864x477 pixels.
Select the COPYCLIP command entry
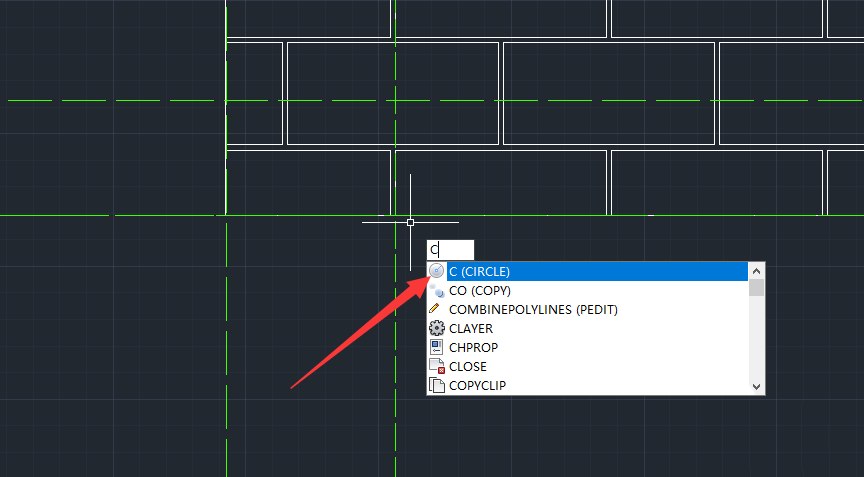coord(477,385)
